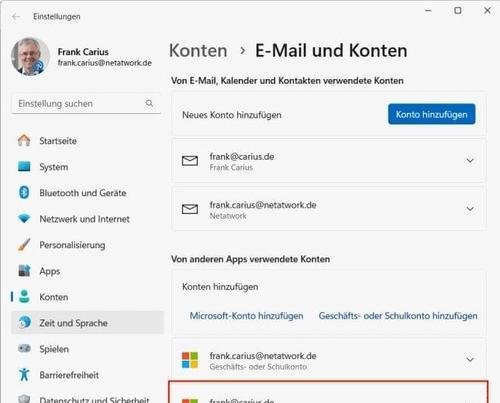Select Konten in the sidebar
Image resolution: width=500 pixels, height=403 pixels.
point(87,297)
